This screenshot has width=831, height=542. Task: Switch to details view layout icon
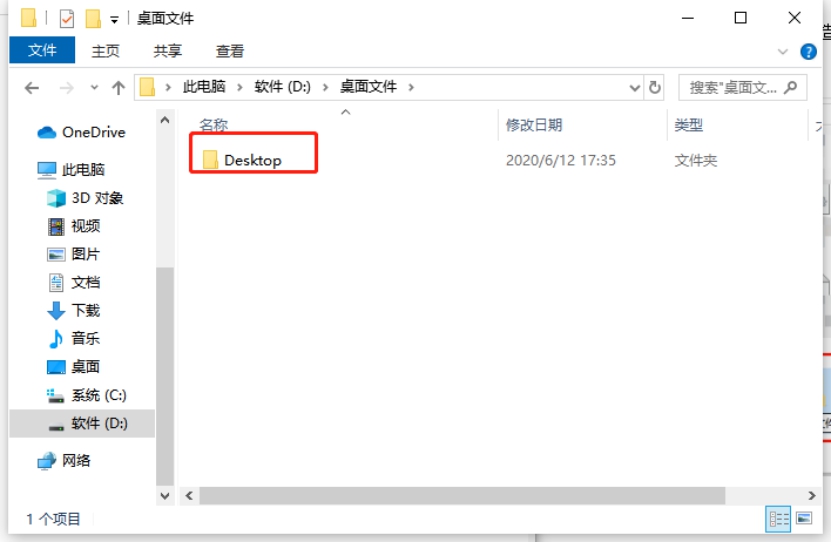point(778,519)
